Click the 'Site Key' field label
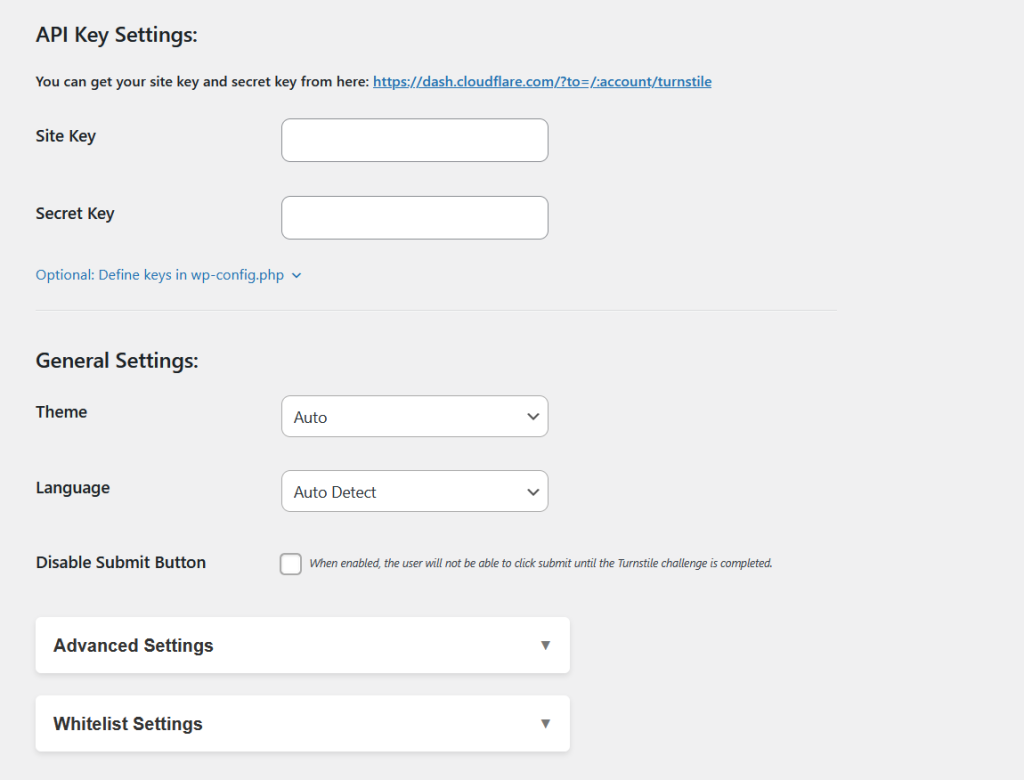1024x780 pixels. click(66, 136)
